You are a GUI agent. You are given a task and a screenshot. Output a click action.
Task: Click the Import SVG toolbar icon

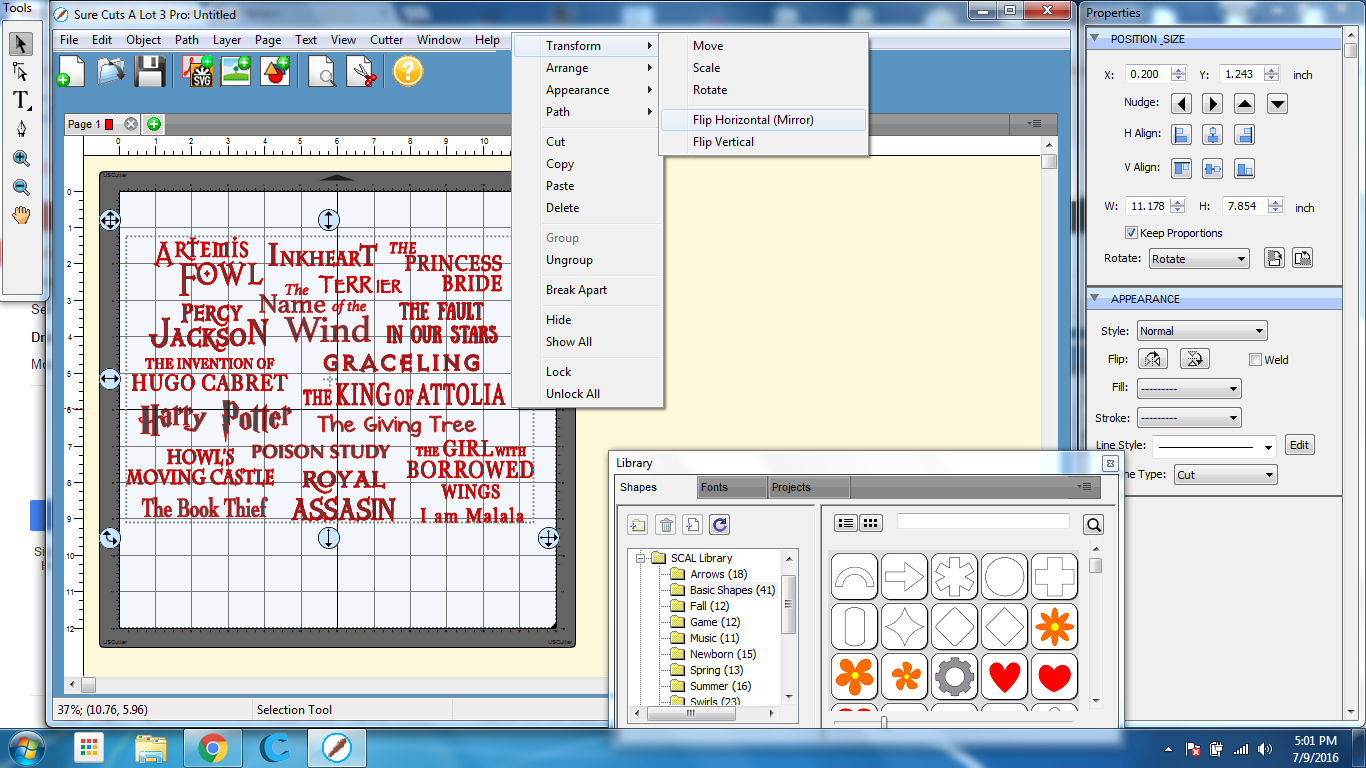click(x=197, y=71)
